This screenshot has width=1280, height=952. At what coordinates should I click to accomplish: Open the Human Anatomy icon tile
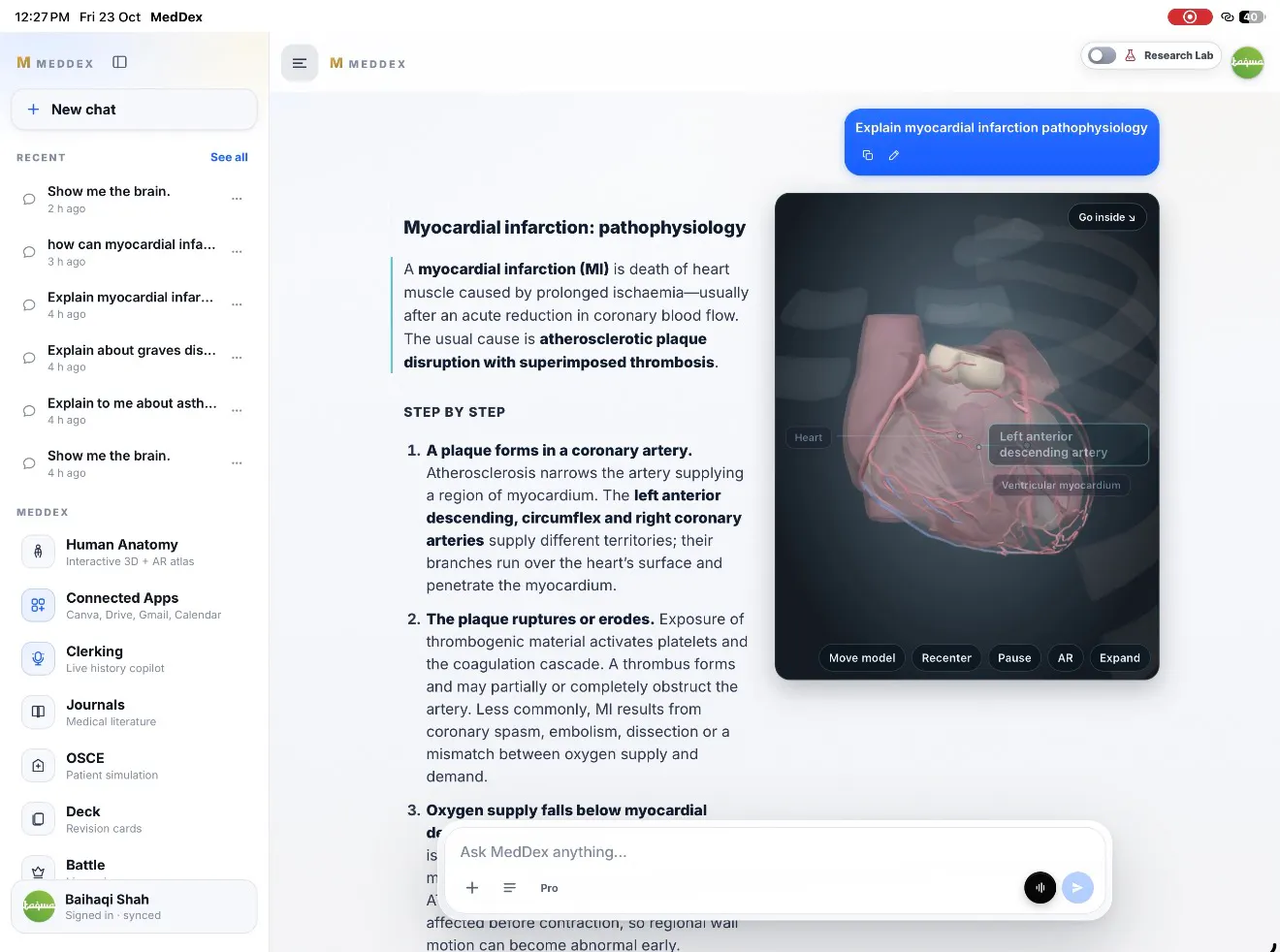[38, 552]
